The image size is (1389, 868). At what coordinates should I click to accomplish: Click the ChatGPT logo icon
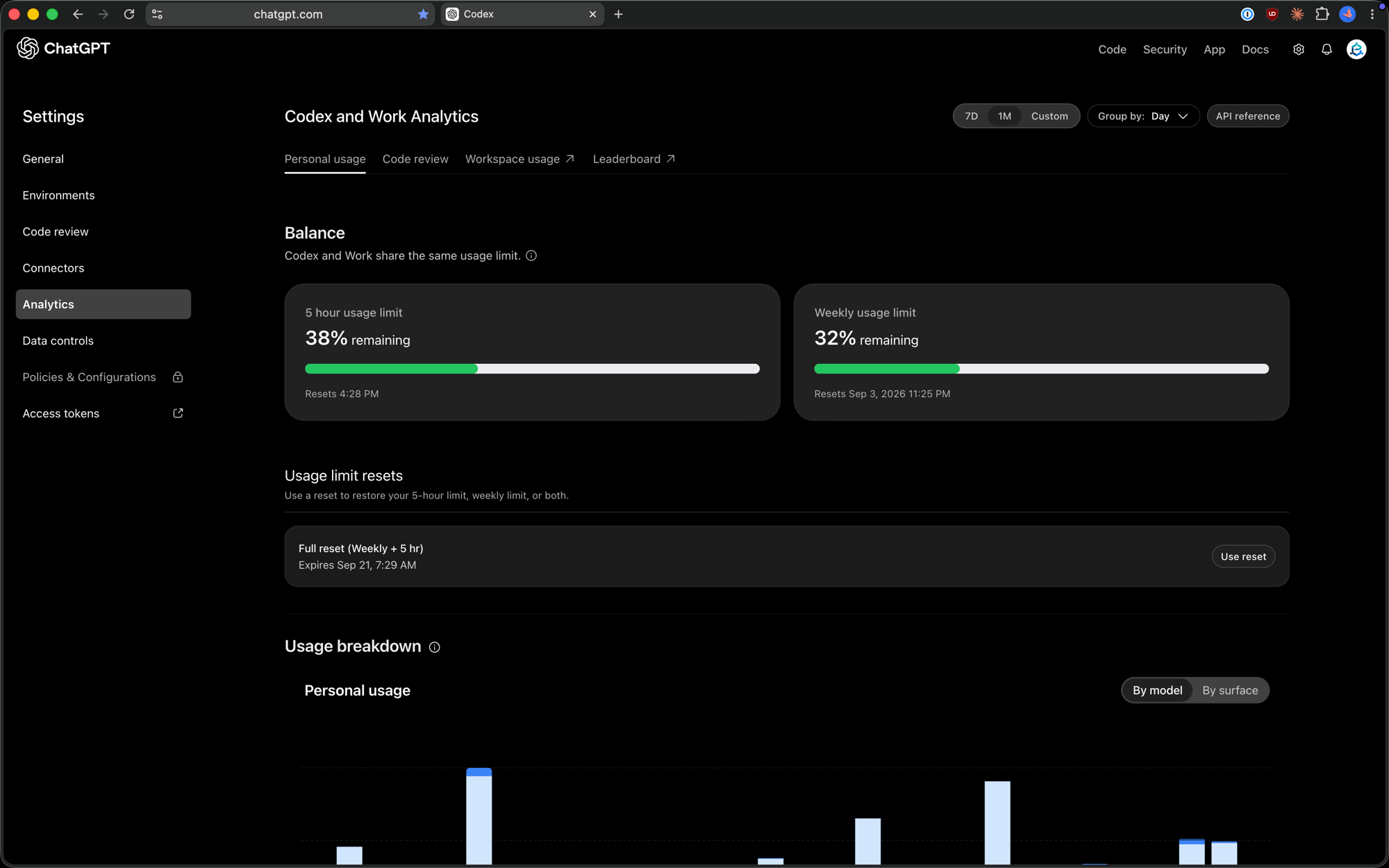coord(28,48)
